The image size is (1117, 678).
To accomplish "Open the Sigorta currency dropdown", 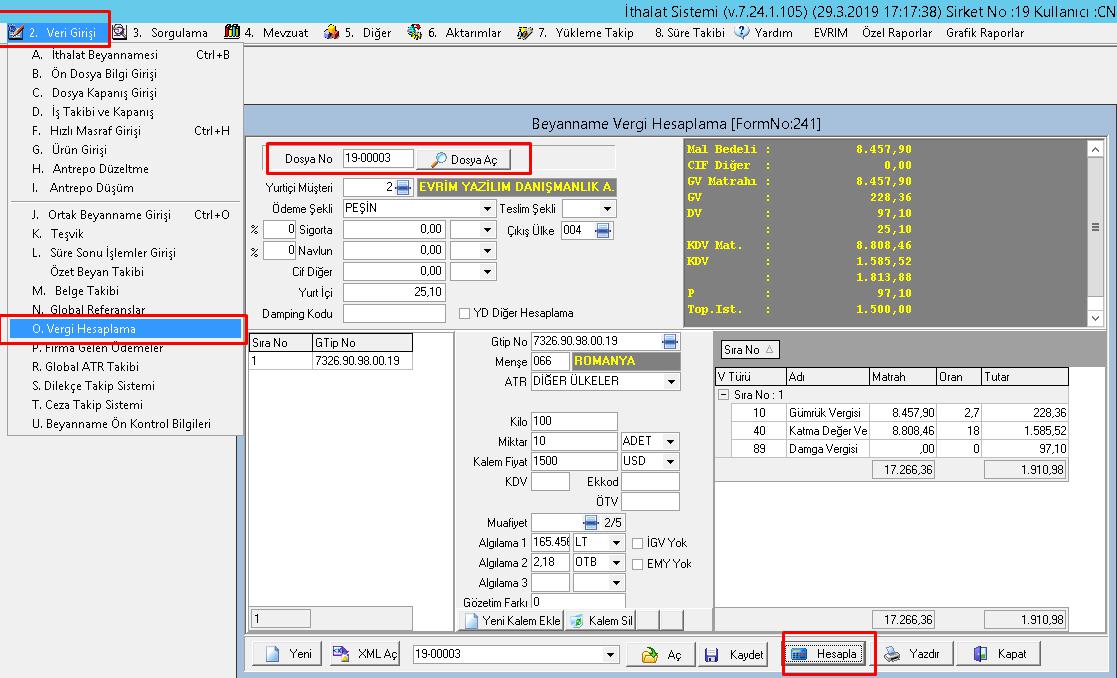I will click(487, 230).
